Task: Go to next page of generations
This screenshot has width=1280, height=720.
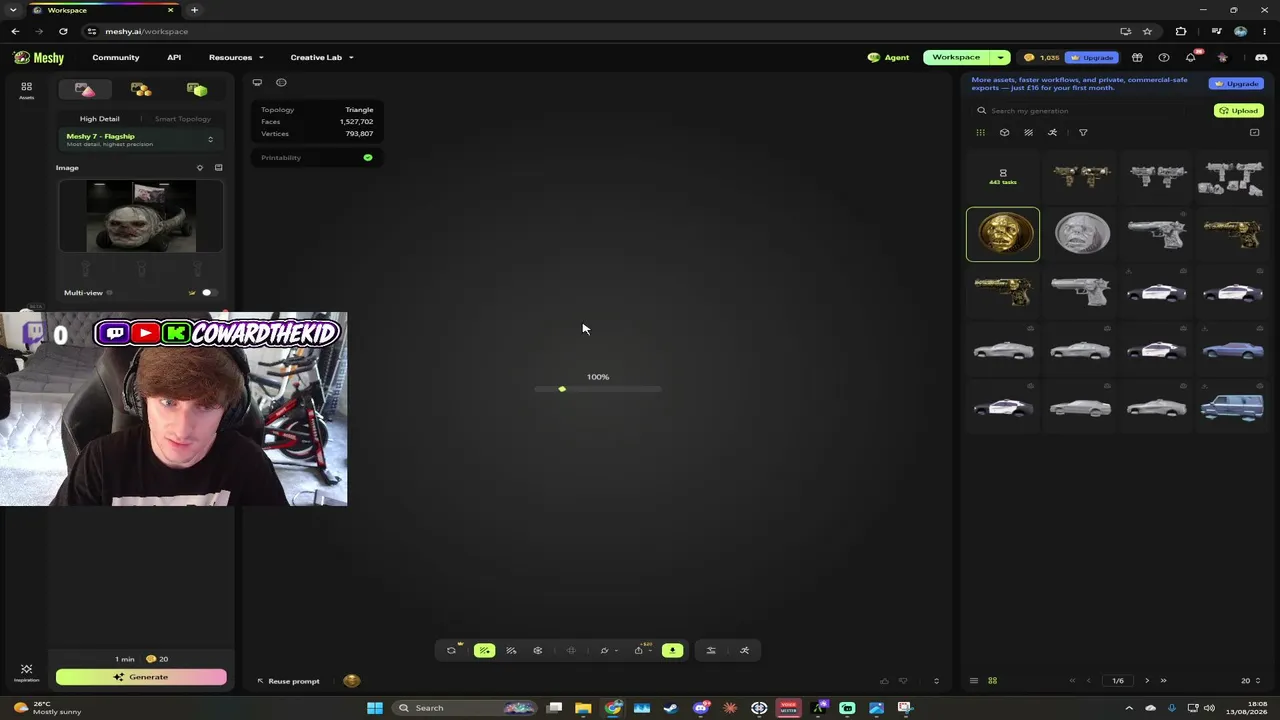Action: [x=1147, y=681]
